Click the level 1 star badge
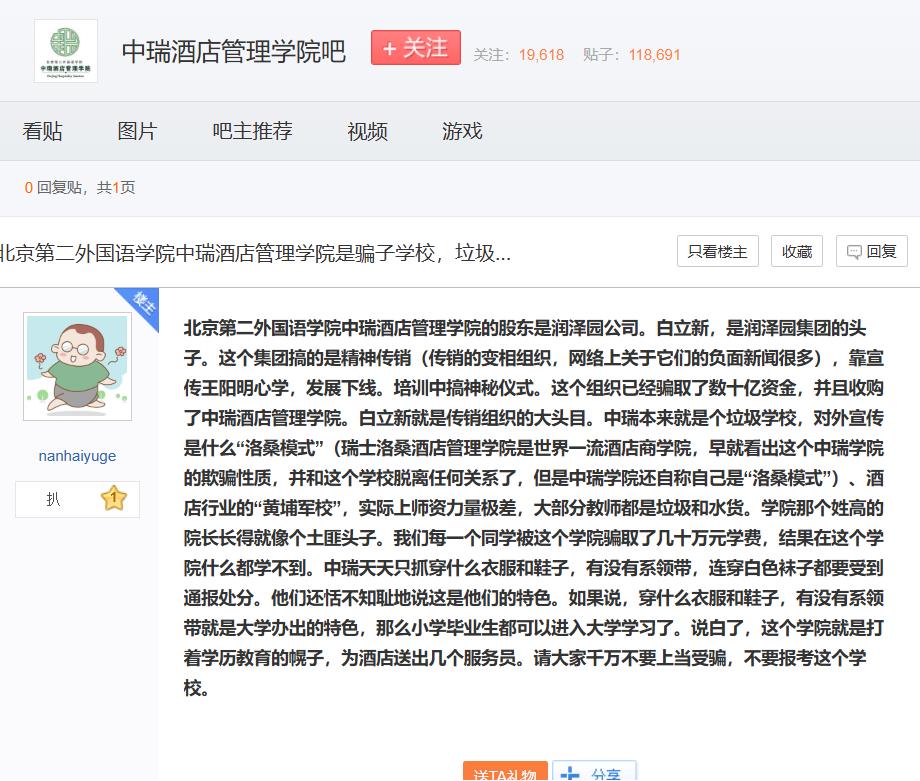 pos(113,499)
